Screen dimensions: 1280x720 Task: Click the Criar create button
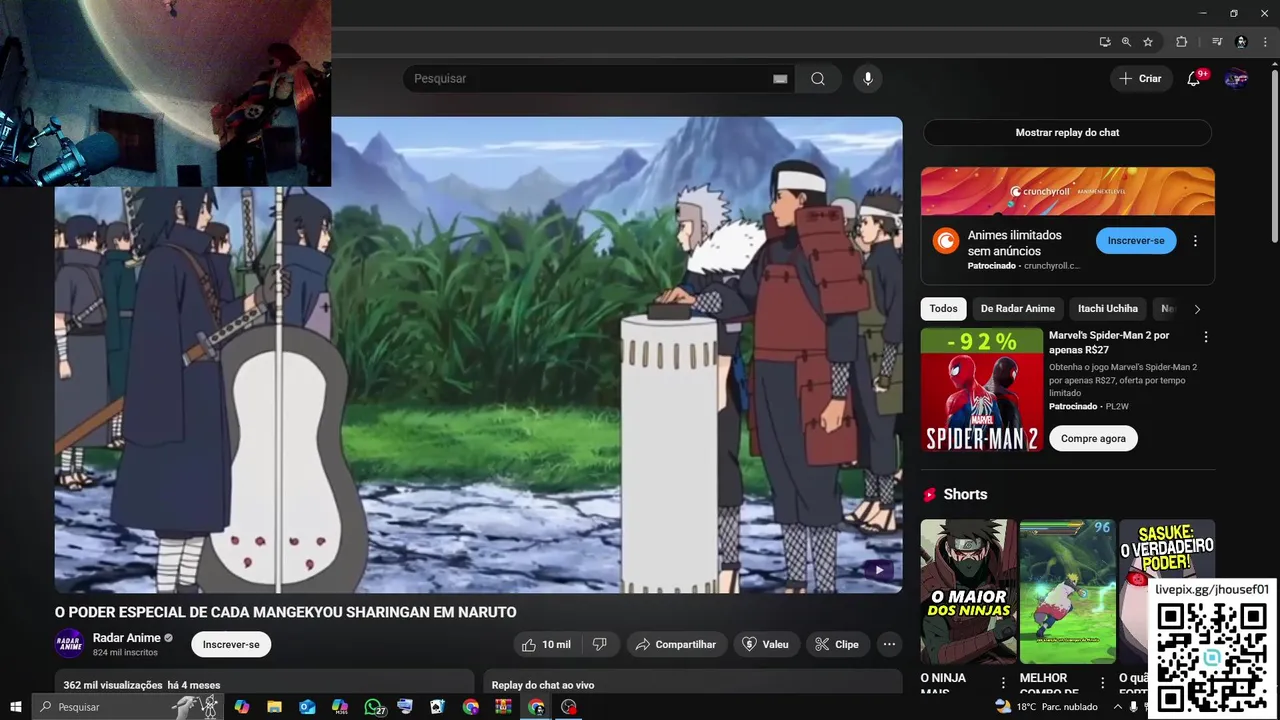[1140, 79]
